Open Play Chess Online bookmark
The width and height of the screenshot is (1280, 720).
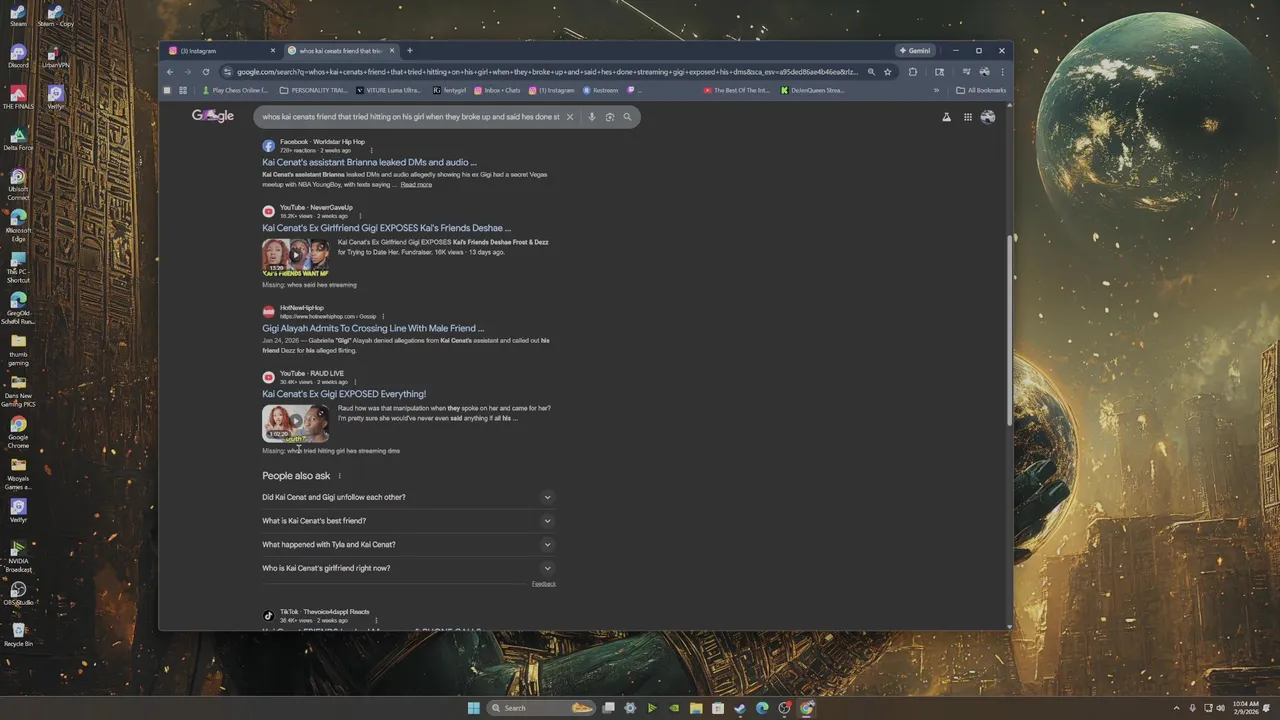pyautogui.click(x=234, y=90)
